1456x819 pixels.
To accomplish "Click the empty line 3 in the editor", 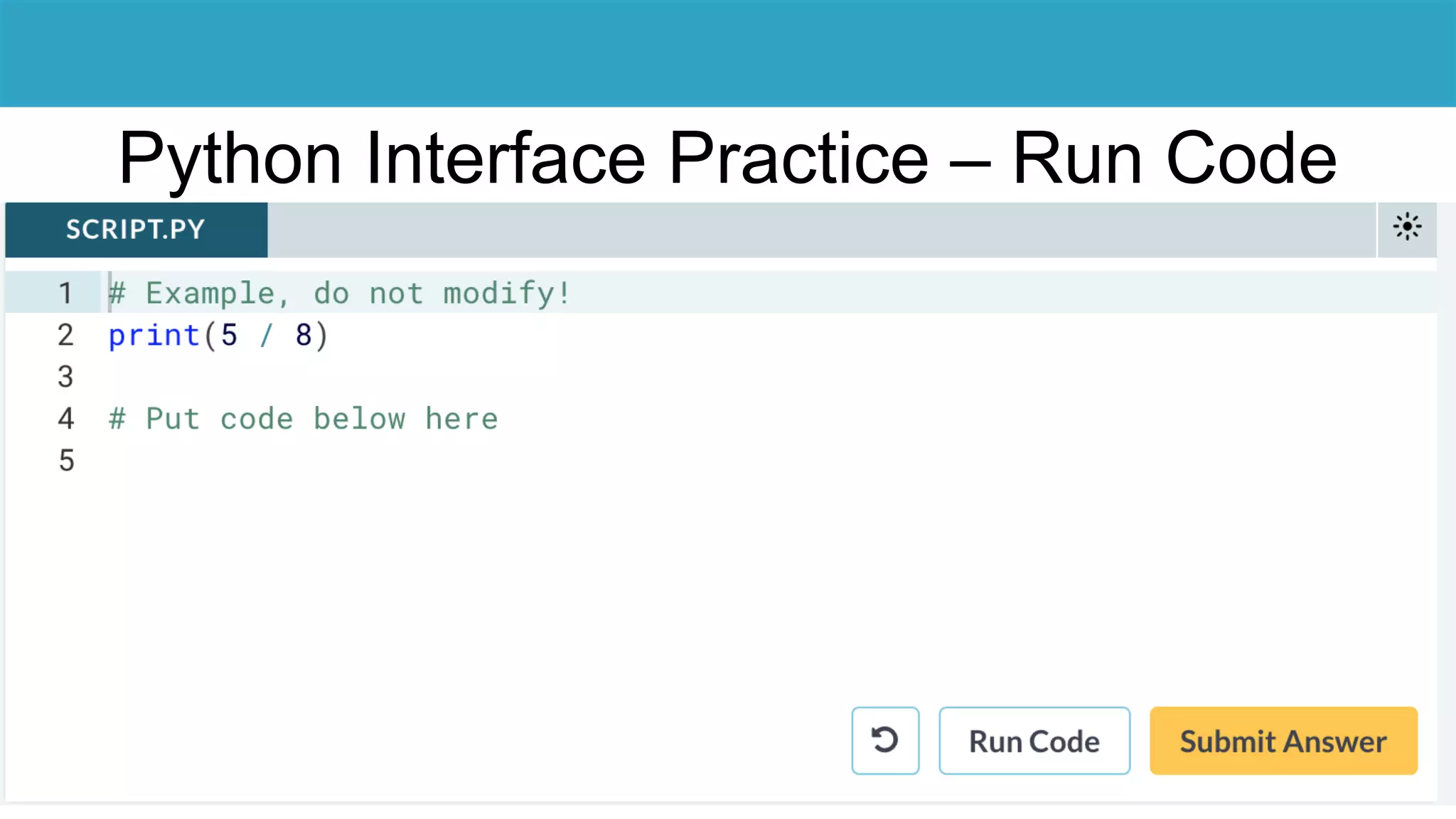I will tap(427, 377).
